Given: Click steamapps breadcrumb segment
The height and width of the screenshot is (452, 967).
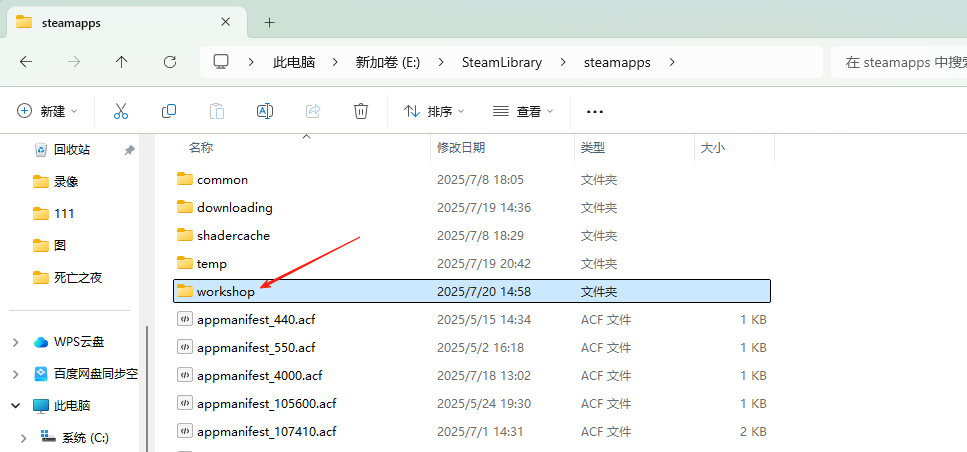Looking at the screenshot, I should (x=617, y=62).
